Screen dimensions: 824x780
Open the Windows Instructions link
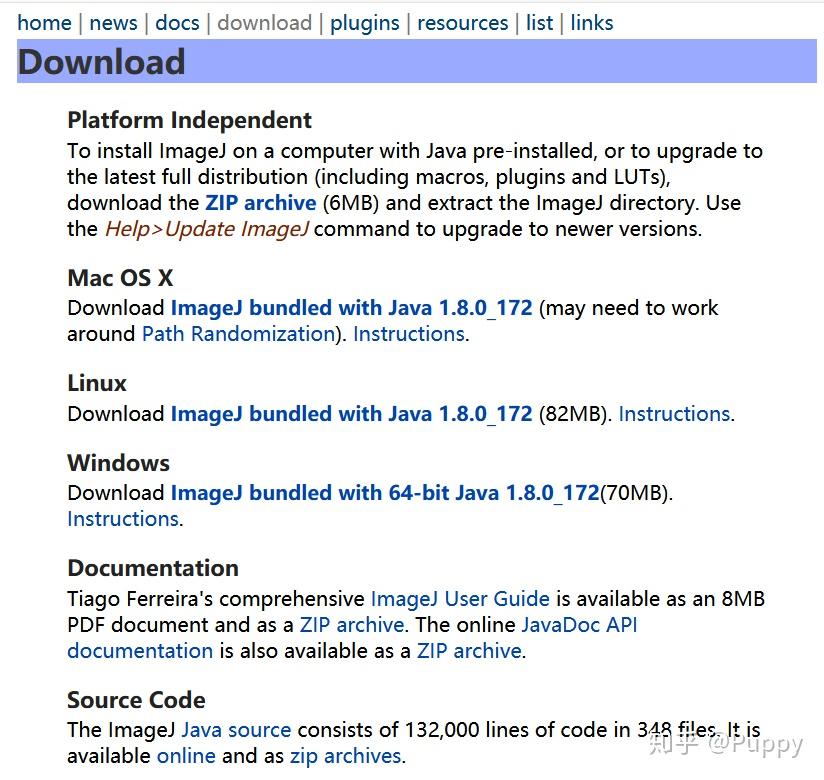point(123,519)
